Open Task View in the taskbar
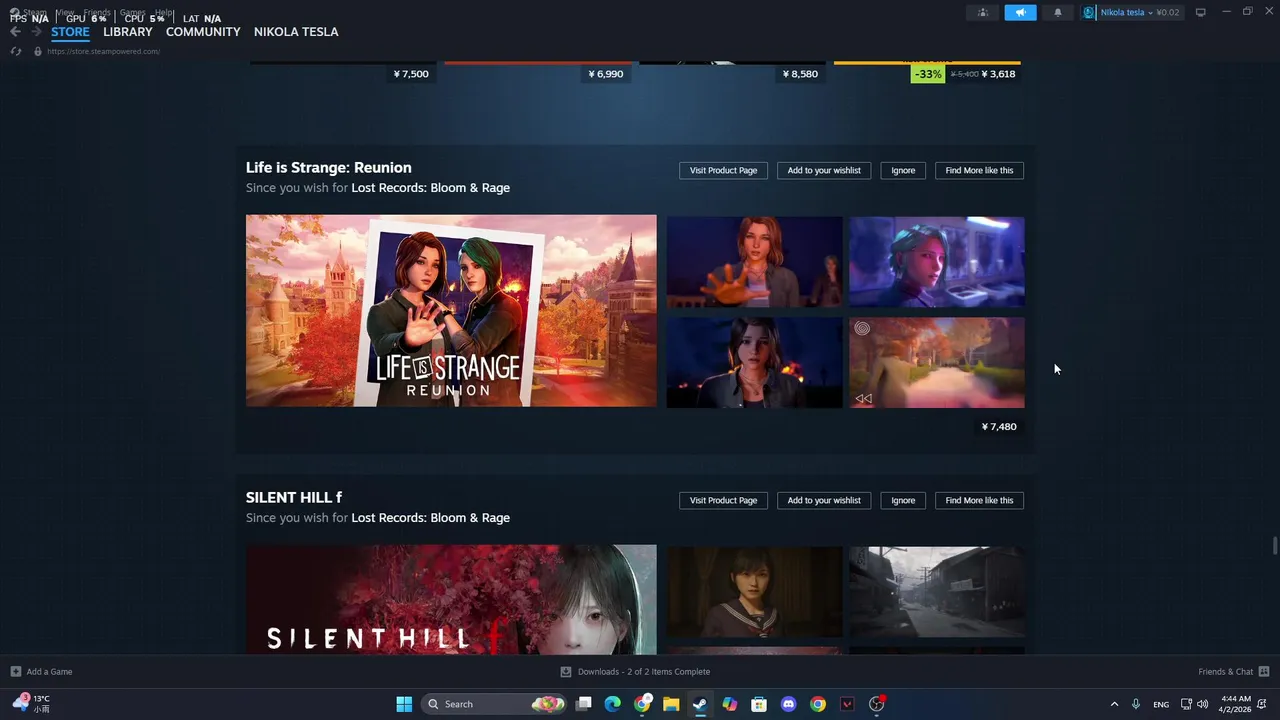This screenshot has height=720, width=1280. coord(584,704)
